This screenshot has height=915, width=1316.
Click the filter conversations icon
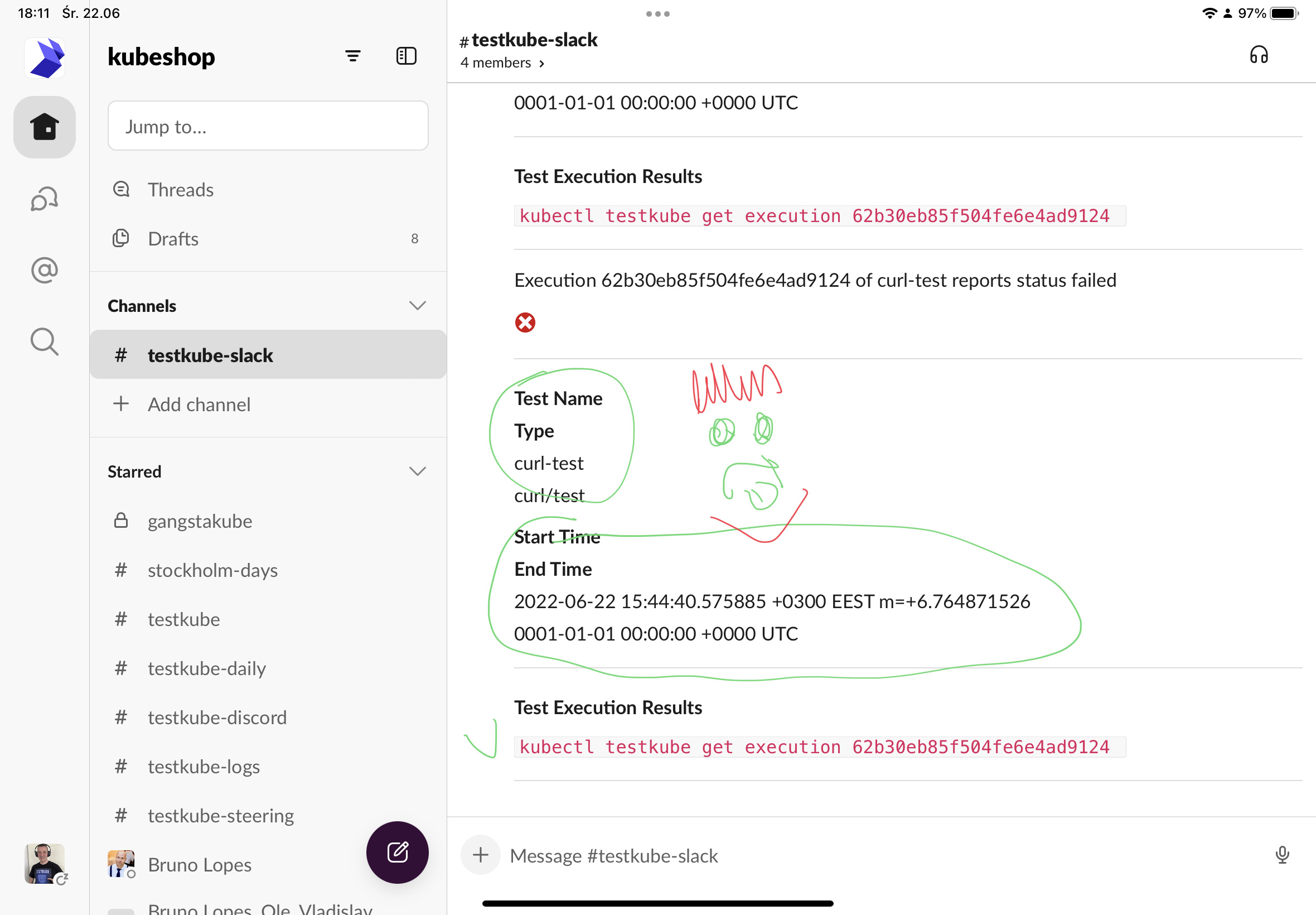click(x=353, y=56)
